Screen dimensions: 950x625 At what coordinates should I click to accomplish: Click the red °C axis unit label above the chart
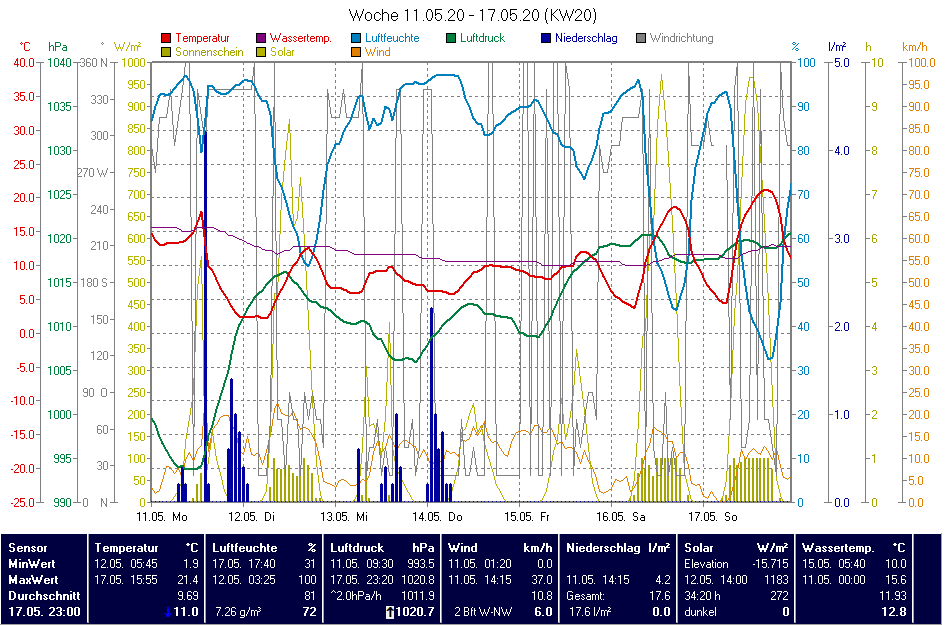pos(25,47)
